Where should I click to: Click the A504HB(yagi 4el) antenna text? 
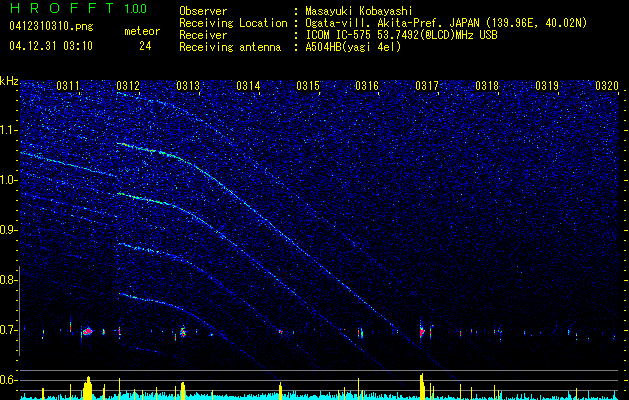click(x=353, y=47)
